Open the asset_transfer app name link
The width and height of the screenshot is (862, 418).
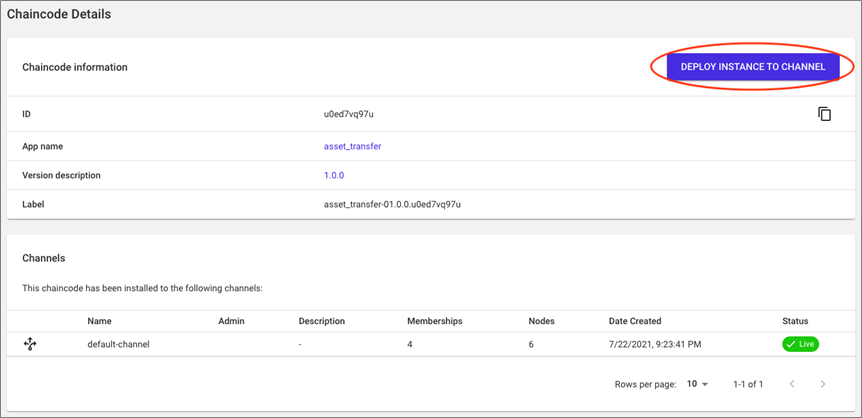point(352,146)
